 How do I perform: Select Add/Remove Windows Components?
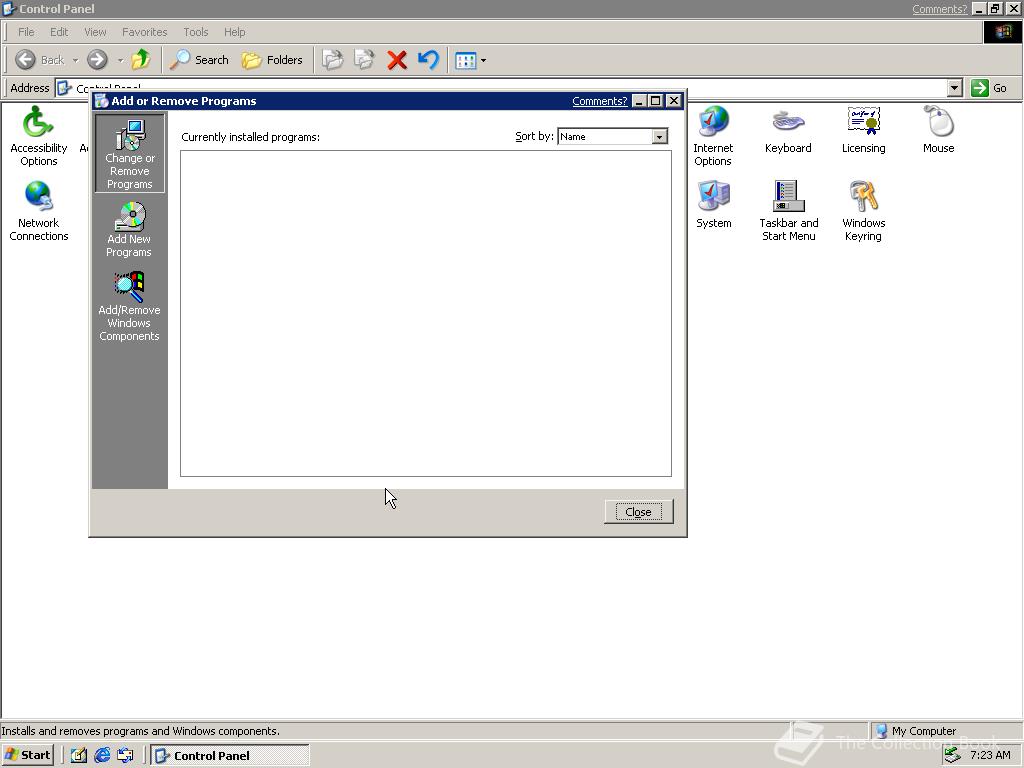point(129,306)
